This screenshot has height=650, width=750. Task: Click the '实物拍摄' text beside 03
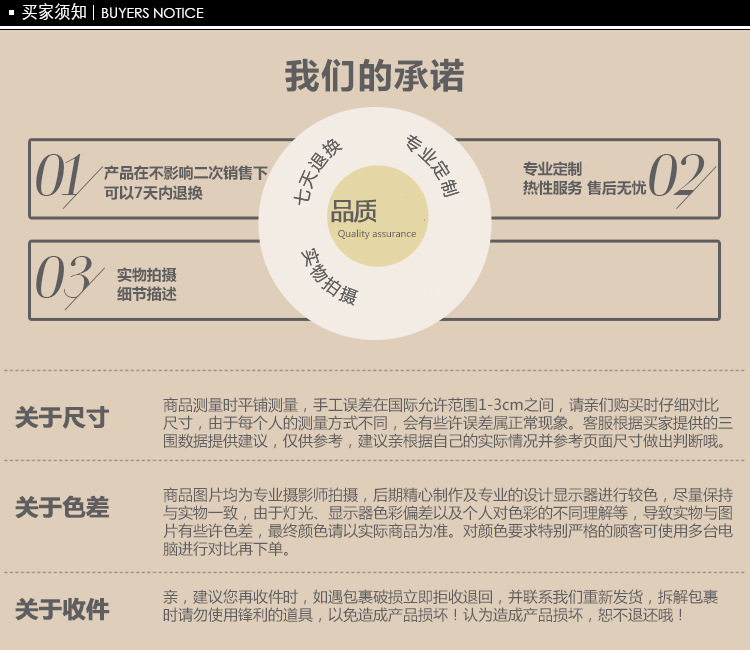(x=147, y=275)
